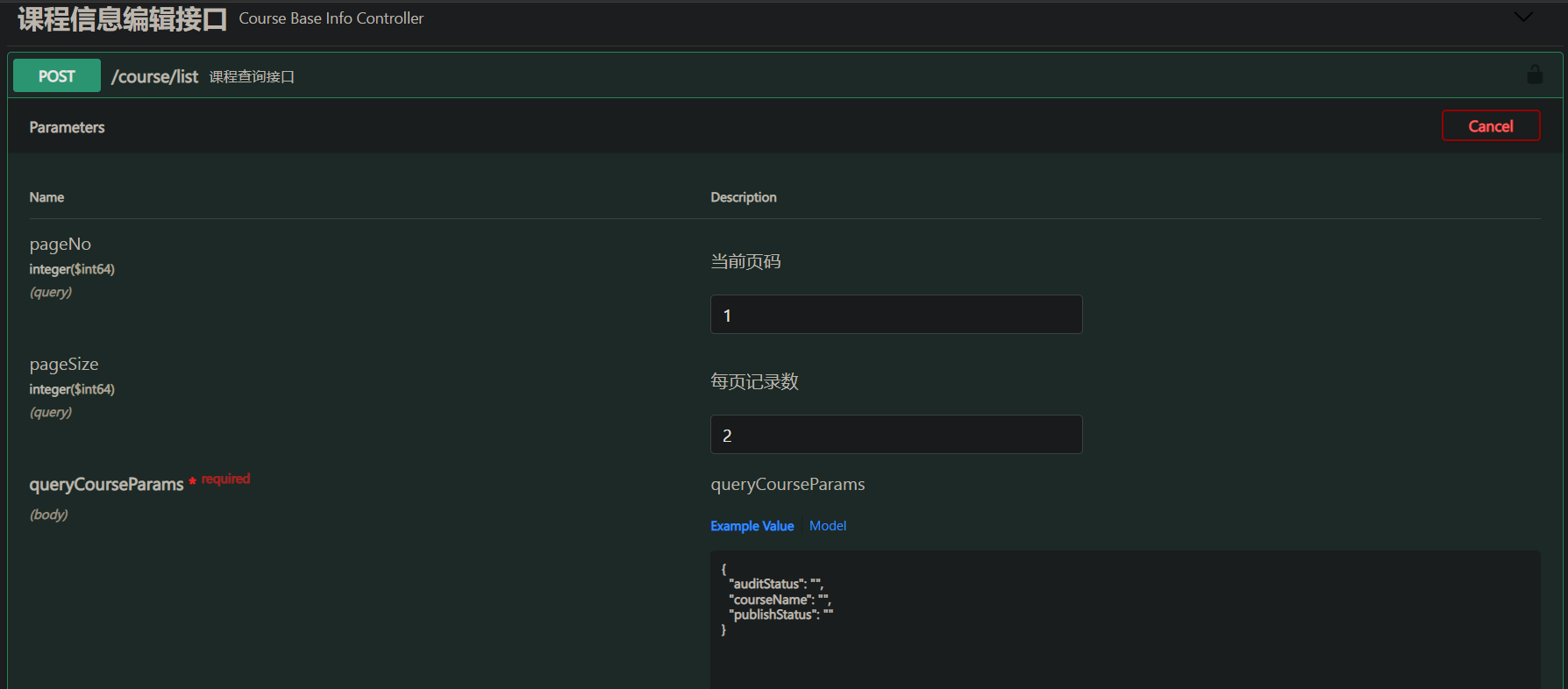Click the authorization lock icon
The width and height of the screenshot is (1568, 689).
tap(1535, 75)
